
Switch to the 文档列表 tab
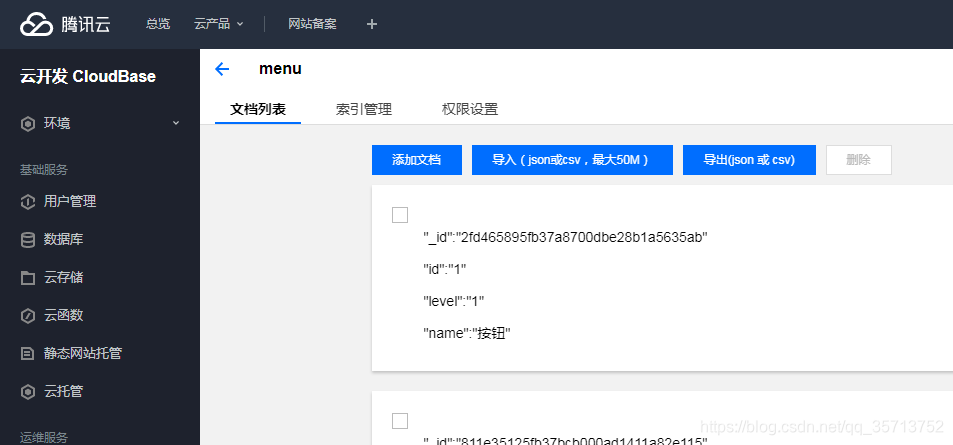(x=258, y=110)
